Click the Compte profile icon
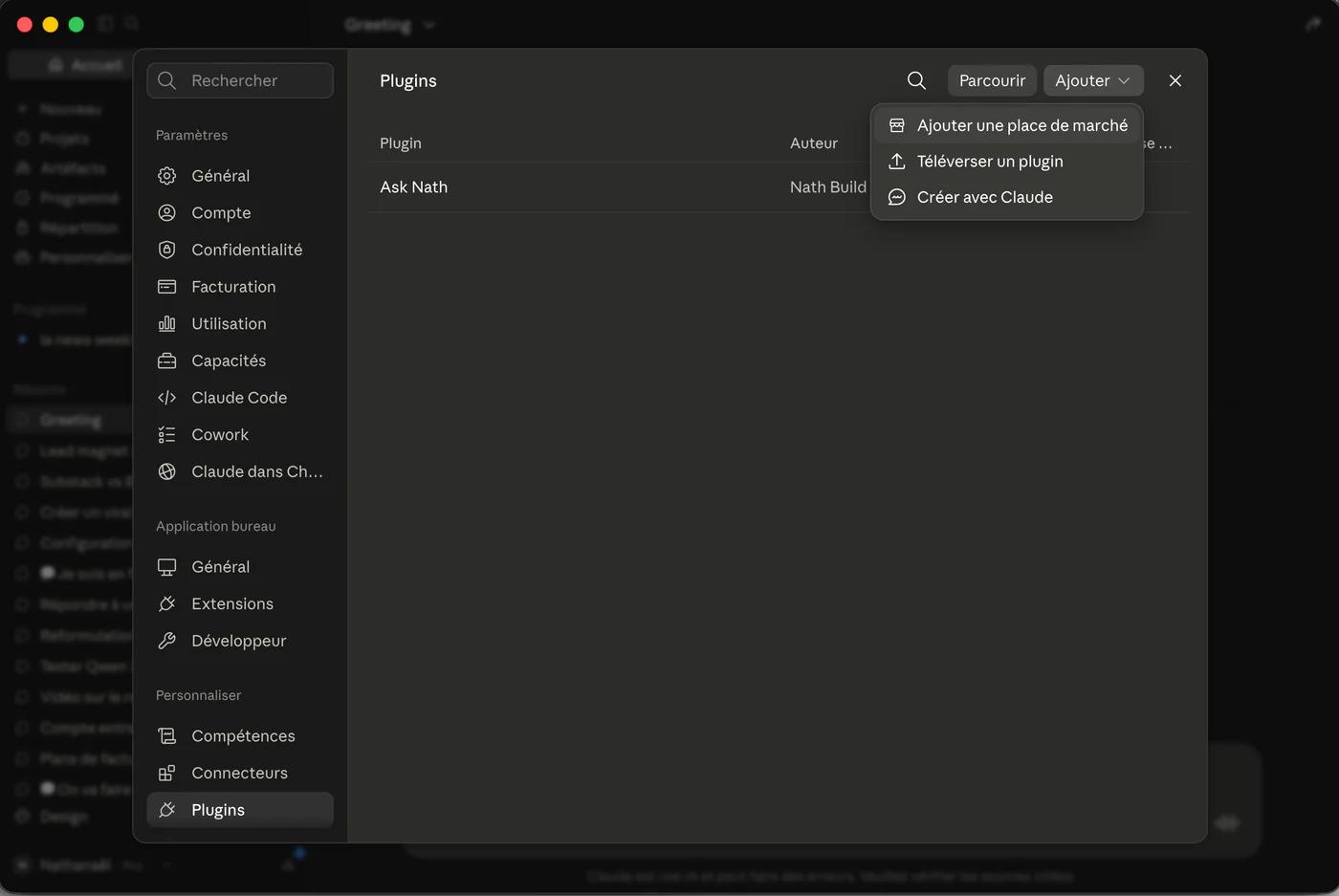 click(166, 212)
